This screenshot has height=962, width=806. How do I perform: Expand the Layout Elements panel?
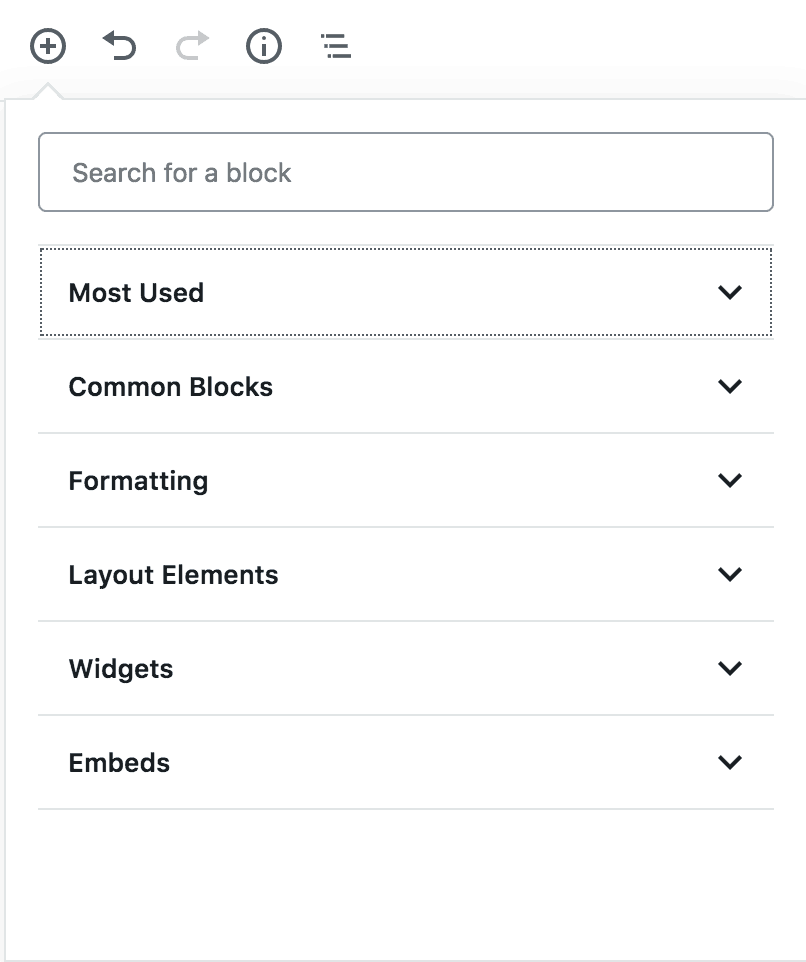(405, 575)
